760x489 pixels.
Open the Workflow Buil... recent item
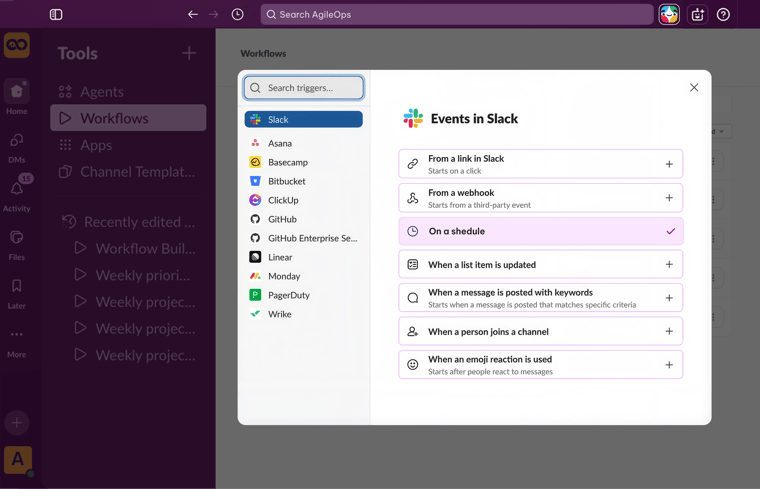click(136, 249)
